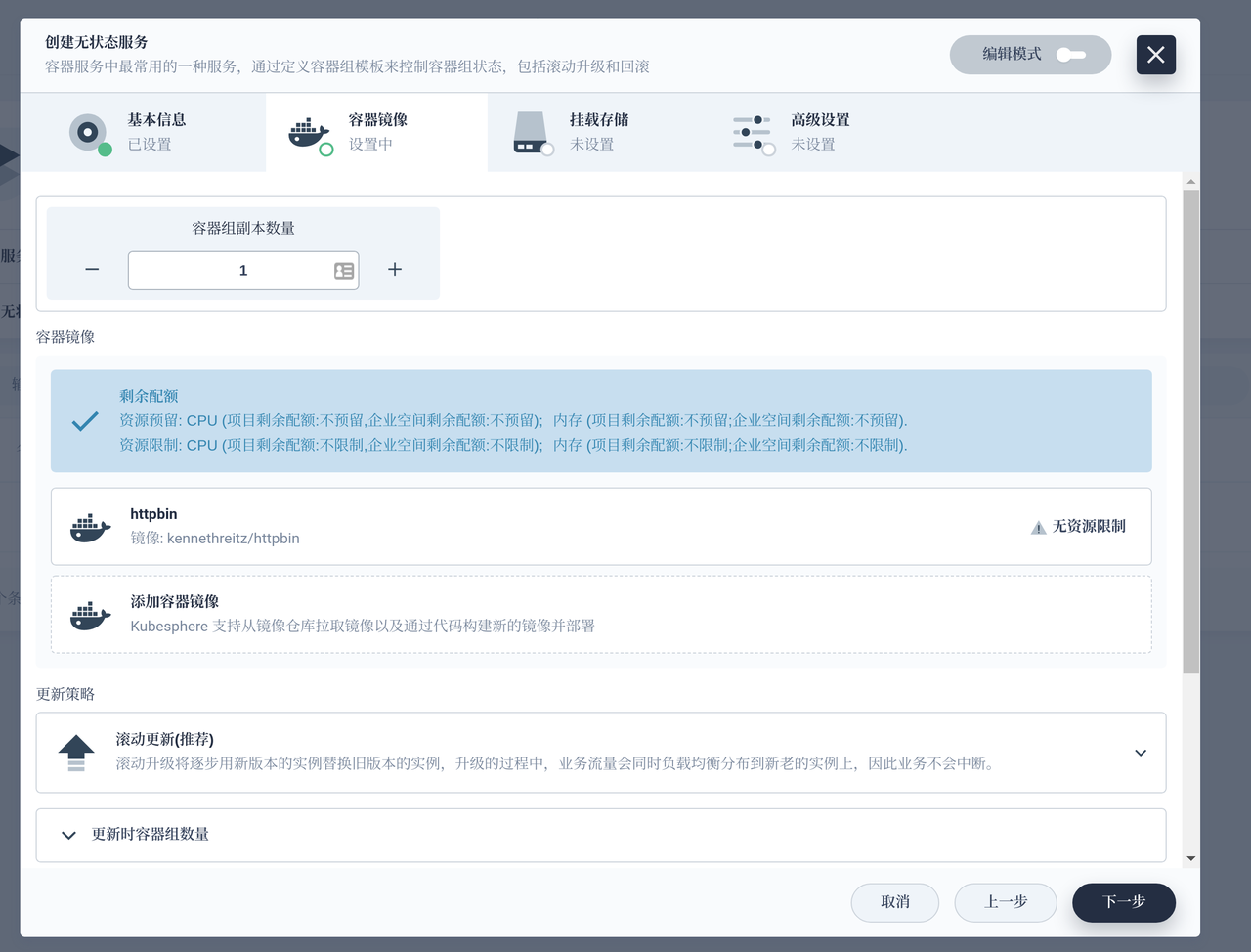Viewport: 1251px width, 952px height.
Task: Open the httpbin container entry
Action: tap(601, 526)
